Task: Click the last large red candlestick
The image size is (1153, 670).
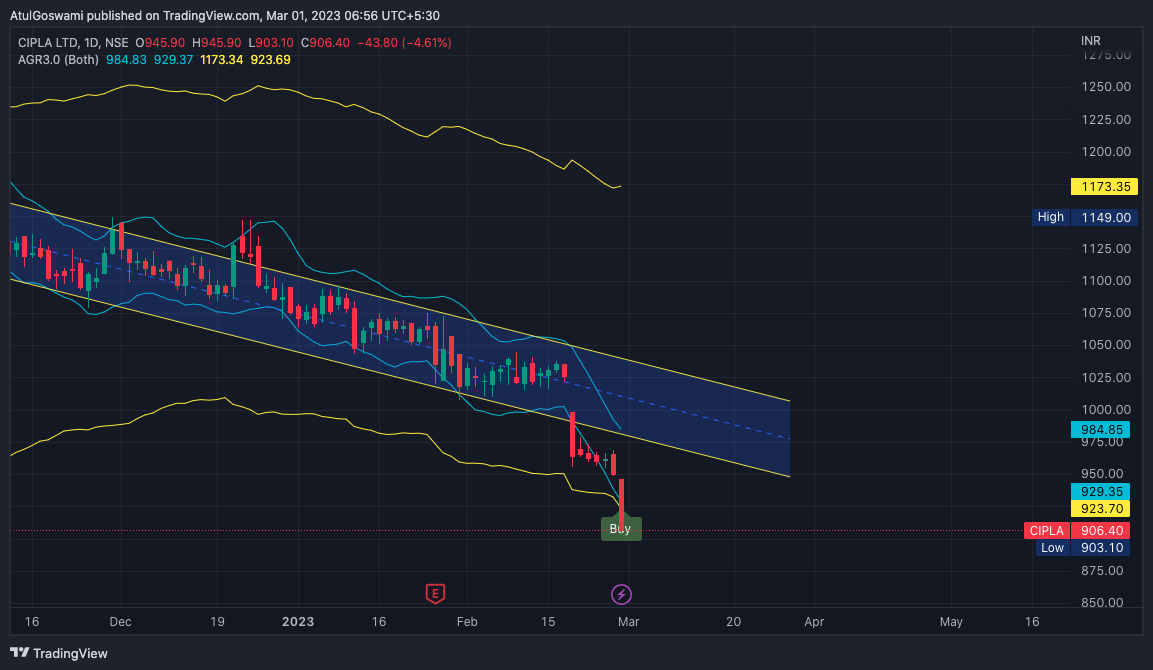Action: click(x=621, y=504)
